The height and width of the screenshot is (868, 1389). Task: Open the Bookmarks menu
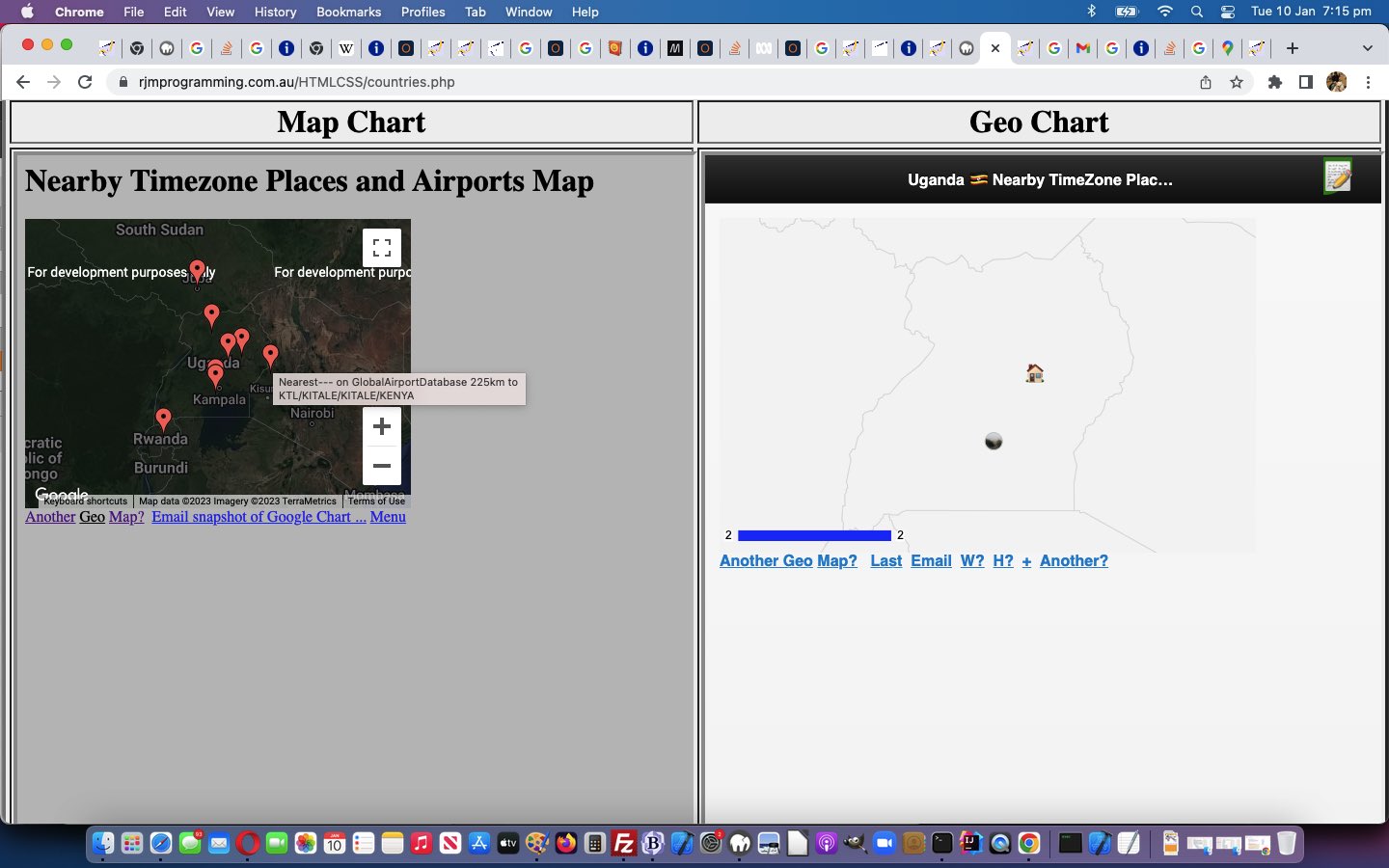point(348,12)
